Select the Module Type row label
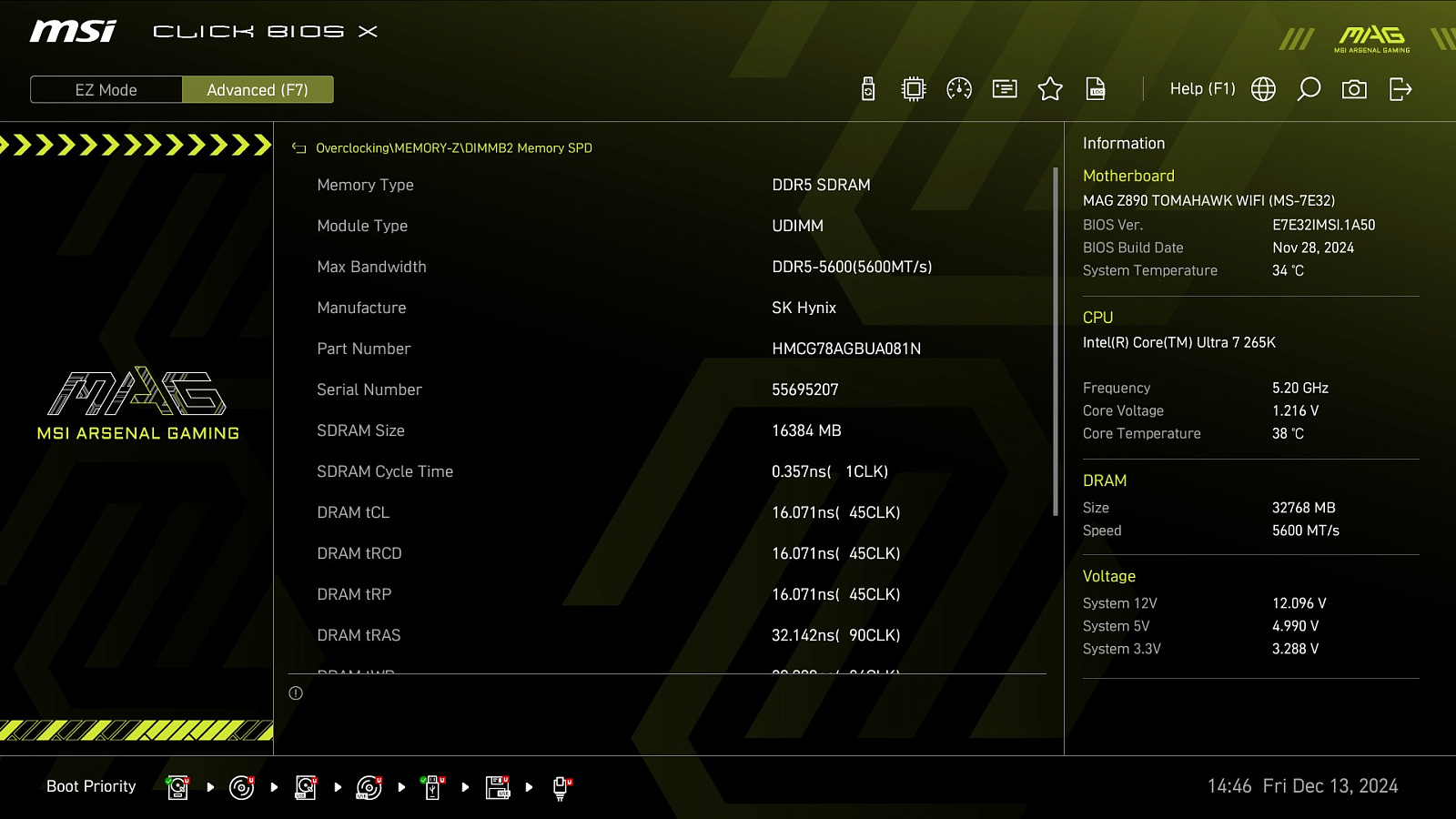Image resolution: width=1456 pixels, height=819 pixels. point(362,226)
